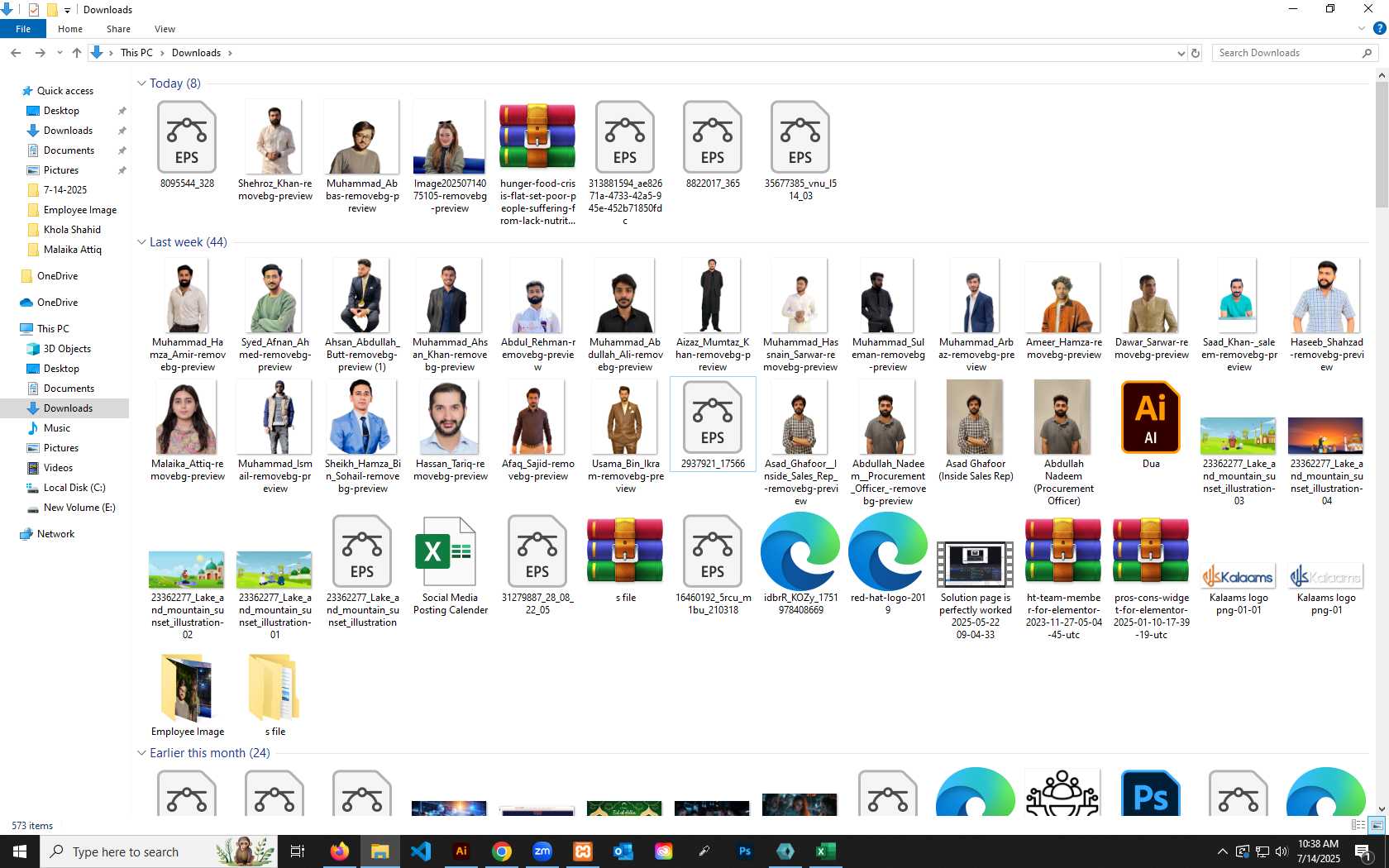Open Outlook from the taskbar
Viewport: 1389px width, 868px height.
pos(623,851)
